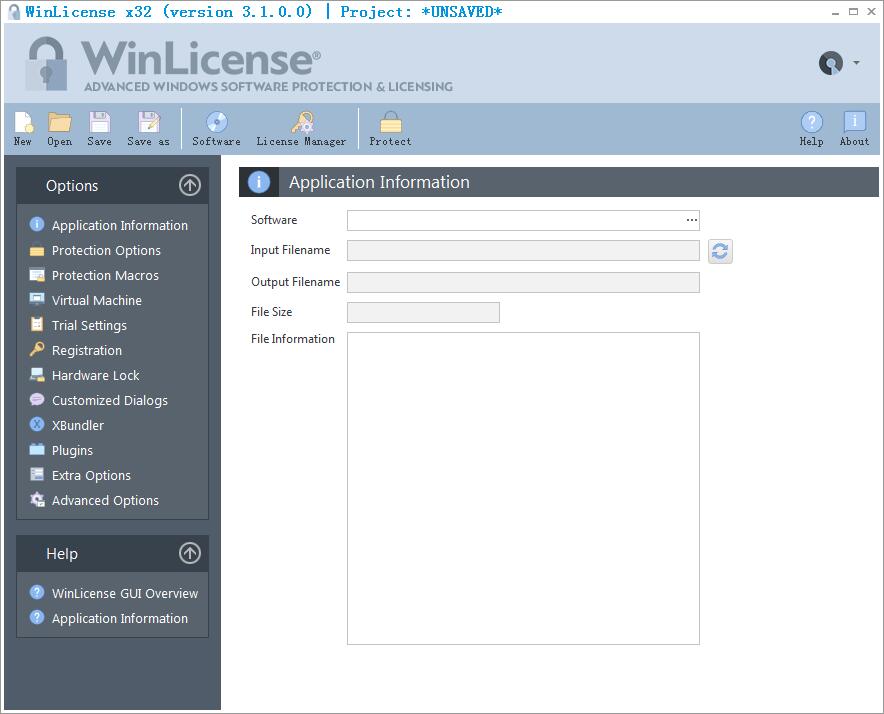The height and width of the screenshot is (714, 884).
Task: Open the Software manager disc icon
Action: [x=216, y=129]
